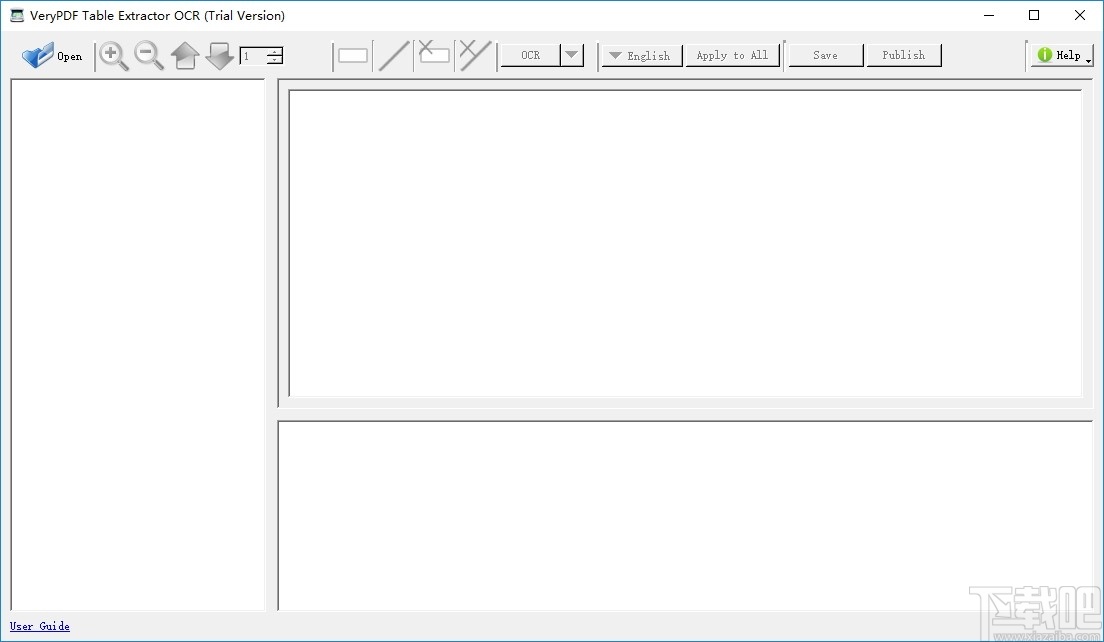The width and height of the screenshot is (1104, 642).
Task: Publish the recognition results
Action: point(903,55)
